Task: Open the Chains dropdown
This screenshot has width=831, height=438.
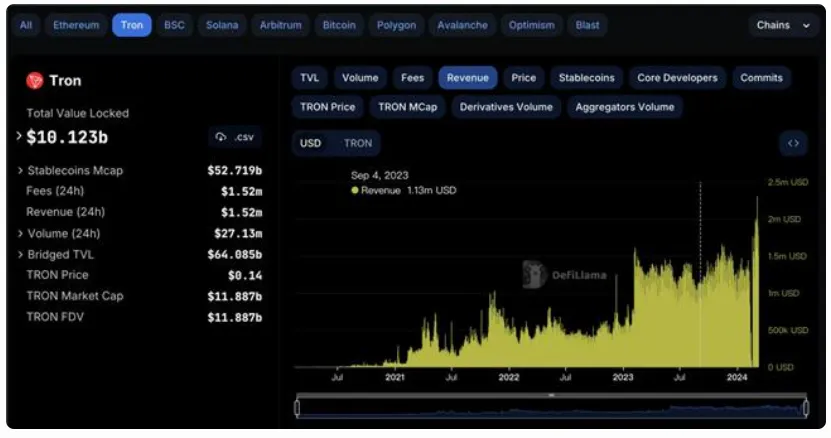Action: (x=783, y=25)
